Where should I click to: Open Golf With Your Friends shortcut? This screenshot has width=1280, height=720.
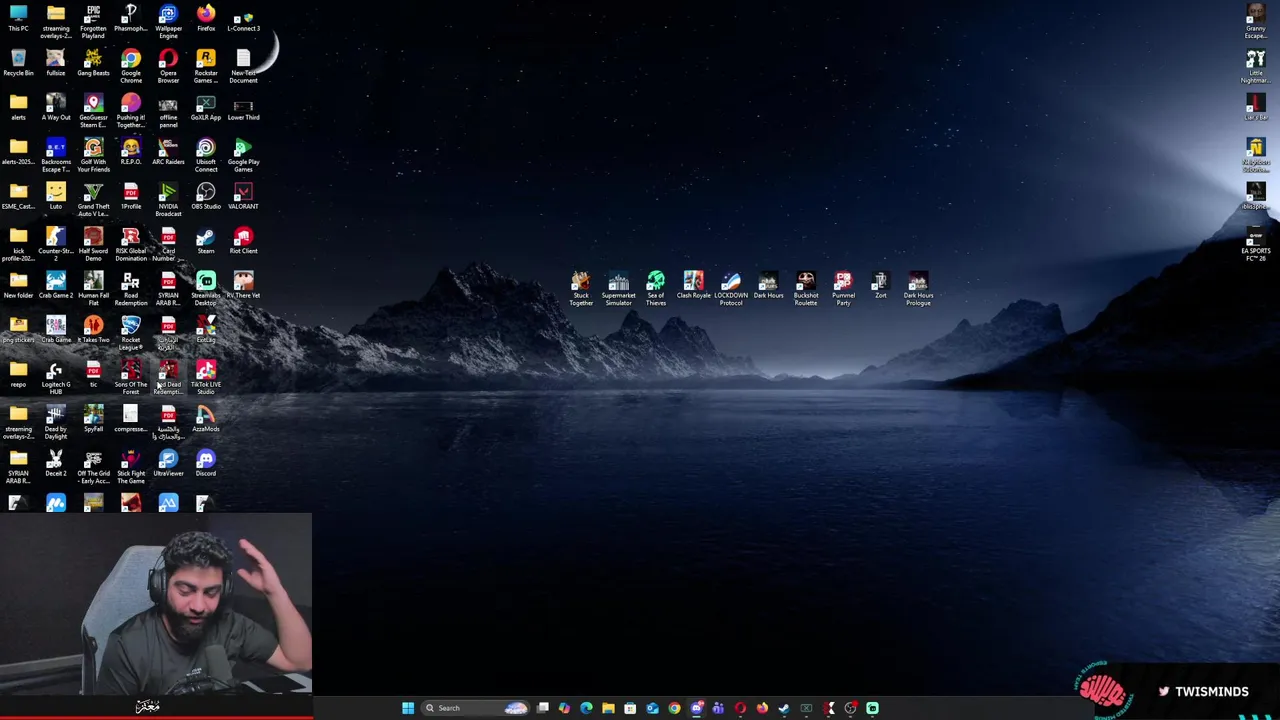click(93, 155)
